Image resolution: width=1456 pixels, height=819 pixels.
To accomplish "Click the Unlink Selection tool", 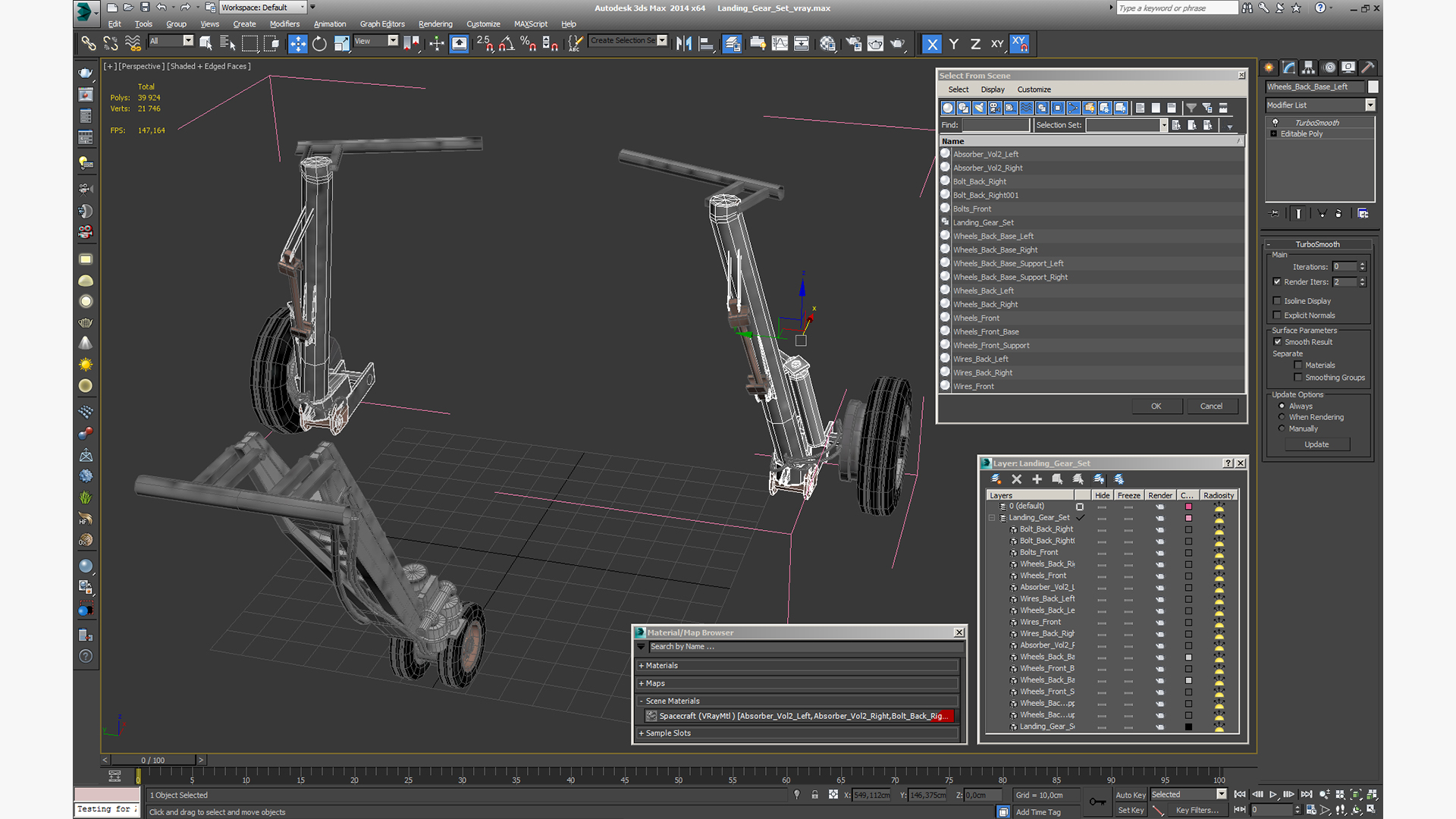I will click(111, 43).
